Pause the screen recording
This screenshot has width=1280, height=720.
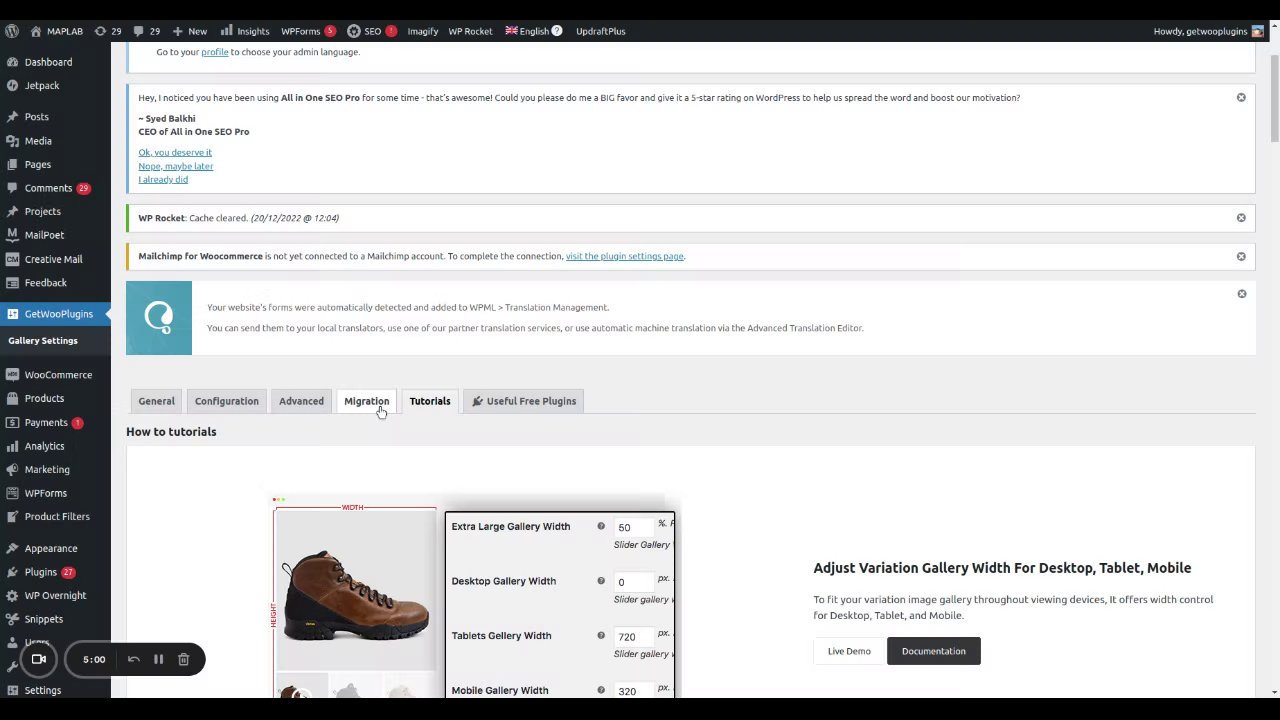pyautogui.click(x=158, y=660)
